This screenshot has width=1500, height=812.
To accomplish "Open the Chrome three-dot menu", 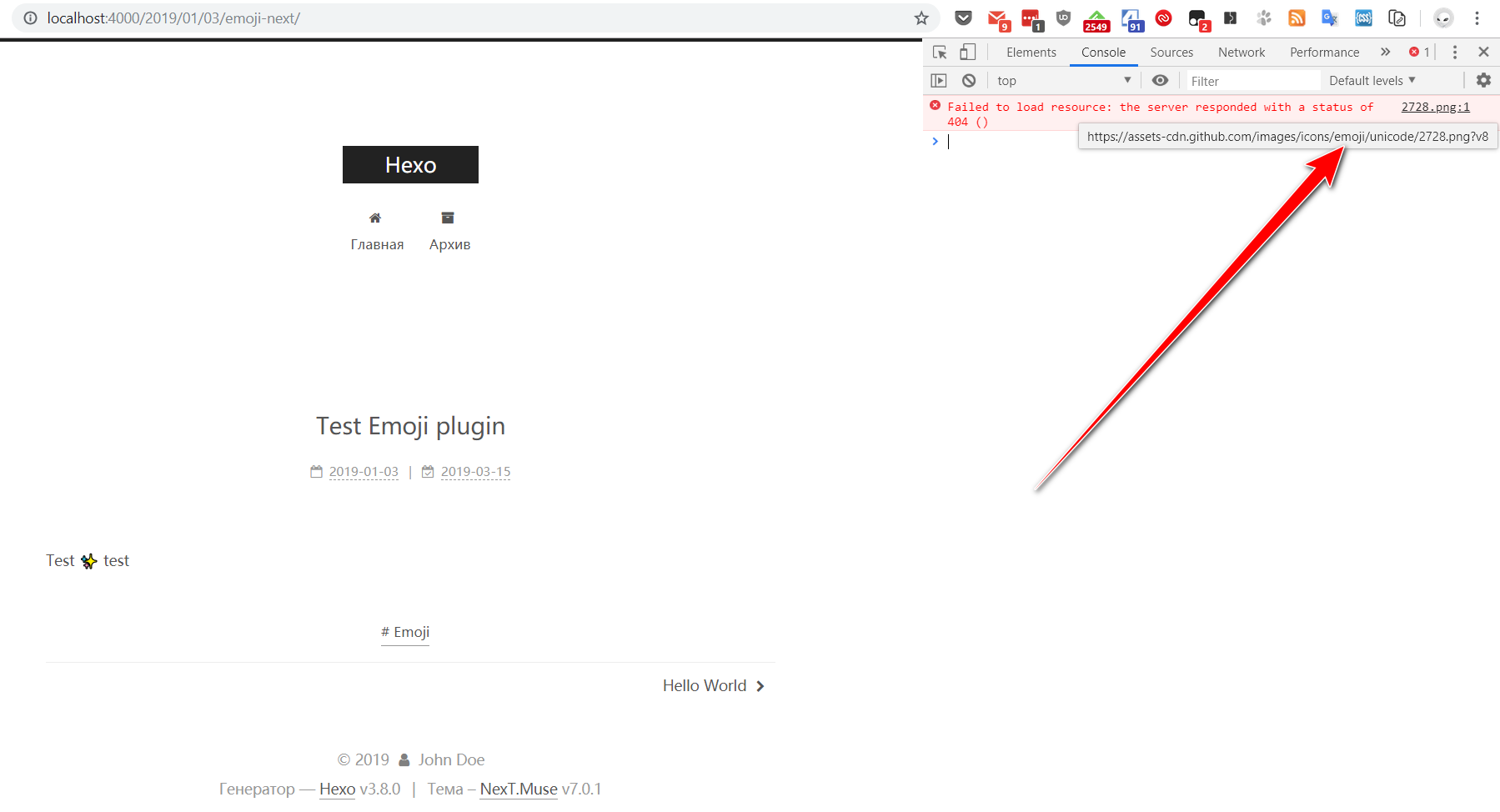I will tap(1477, 18).
